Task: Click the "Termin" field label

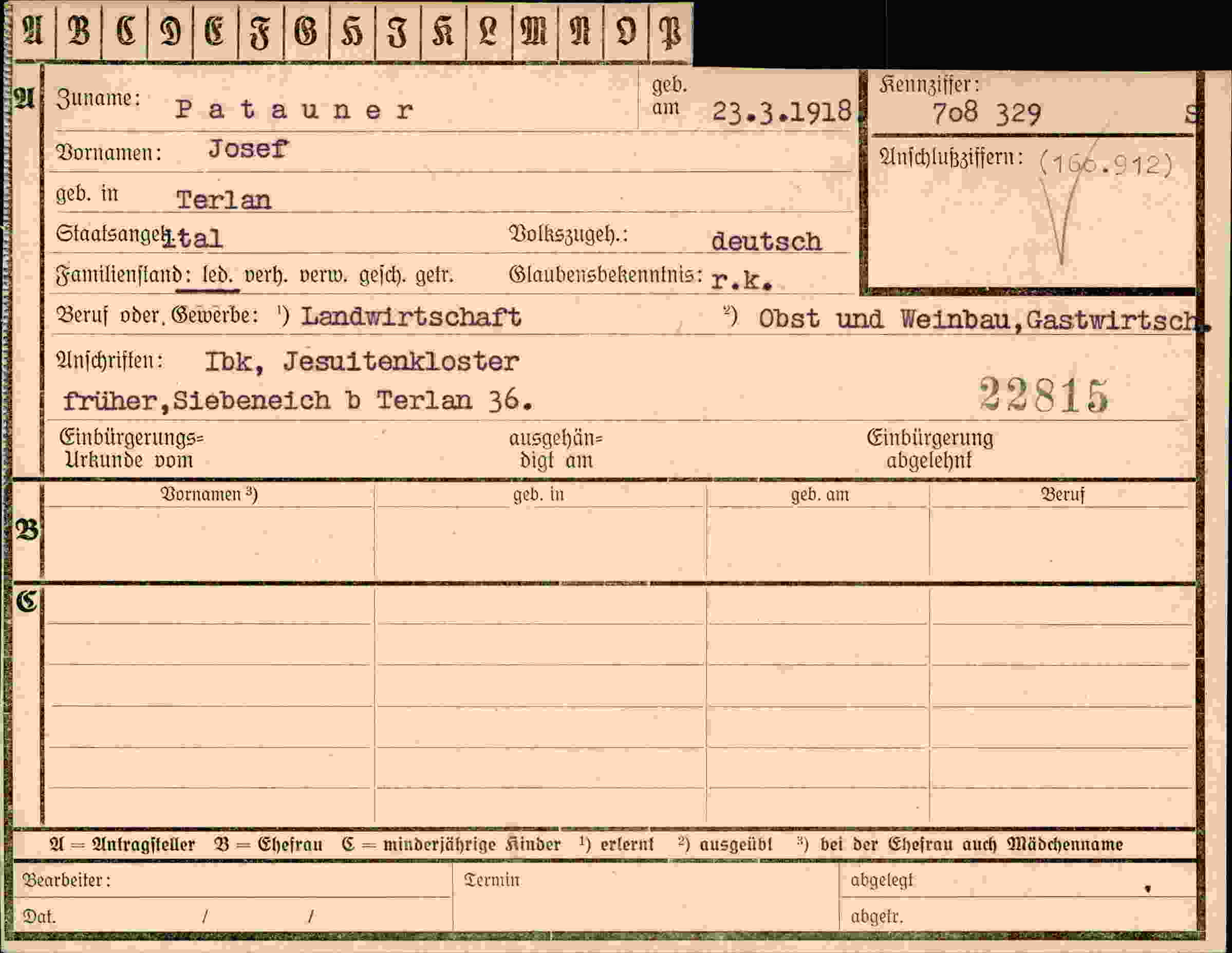Action: click(x=491, y=880)
